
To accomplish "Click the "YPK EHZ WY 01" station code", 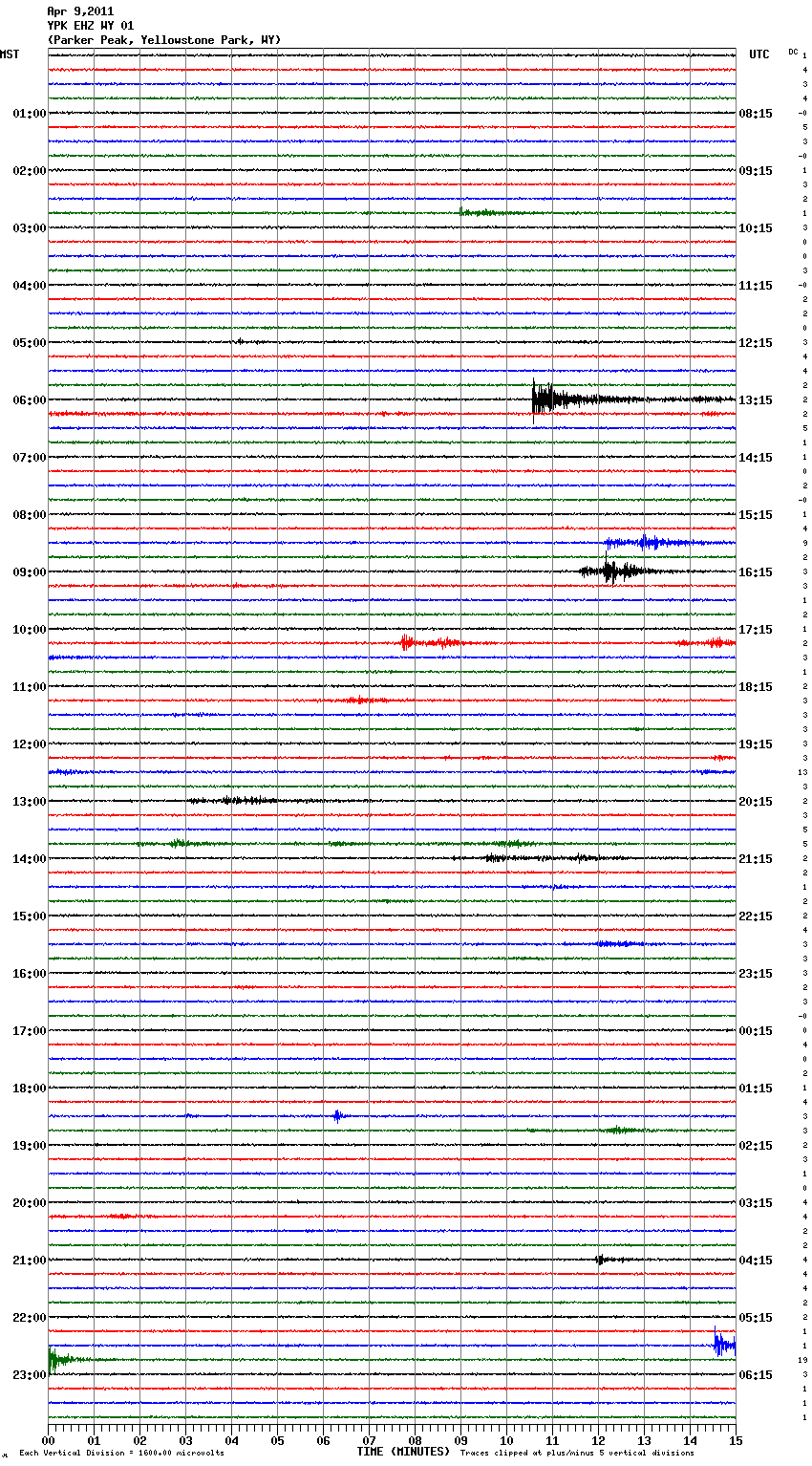I will (x=91, y=26).
